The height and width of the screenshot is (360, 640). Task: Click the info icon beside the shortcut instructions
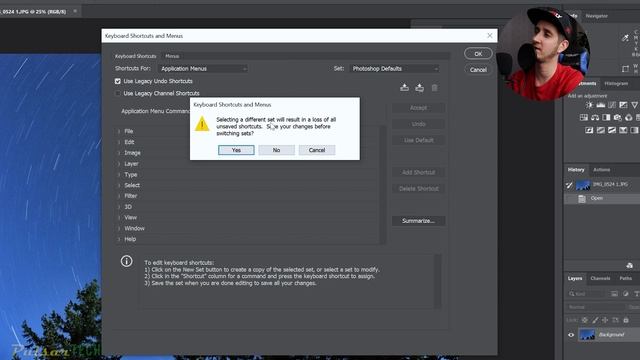point(127,261)
